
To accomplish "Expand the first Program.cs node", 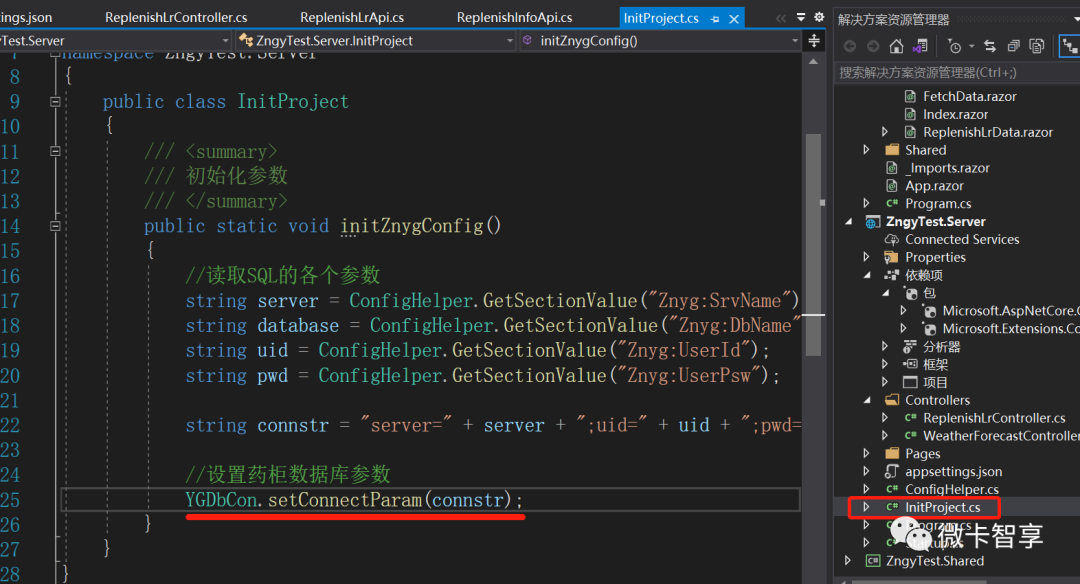I will (866, 203).
